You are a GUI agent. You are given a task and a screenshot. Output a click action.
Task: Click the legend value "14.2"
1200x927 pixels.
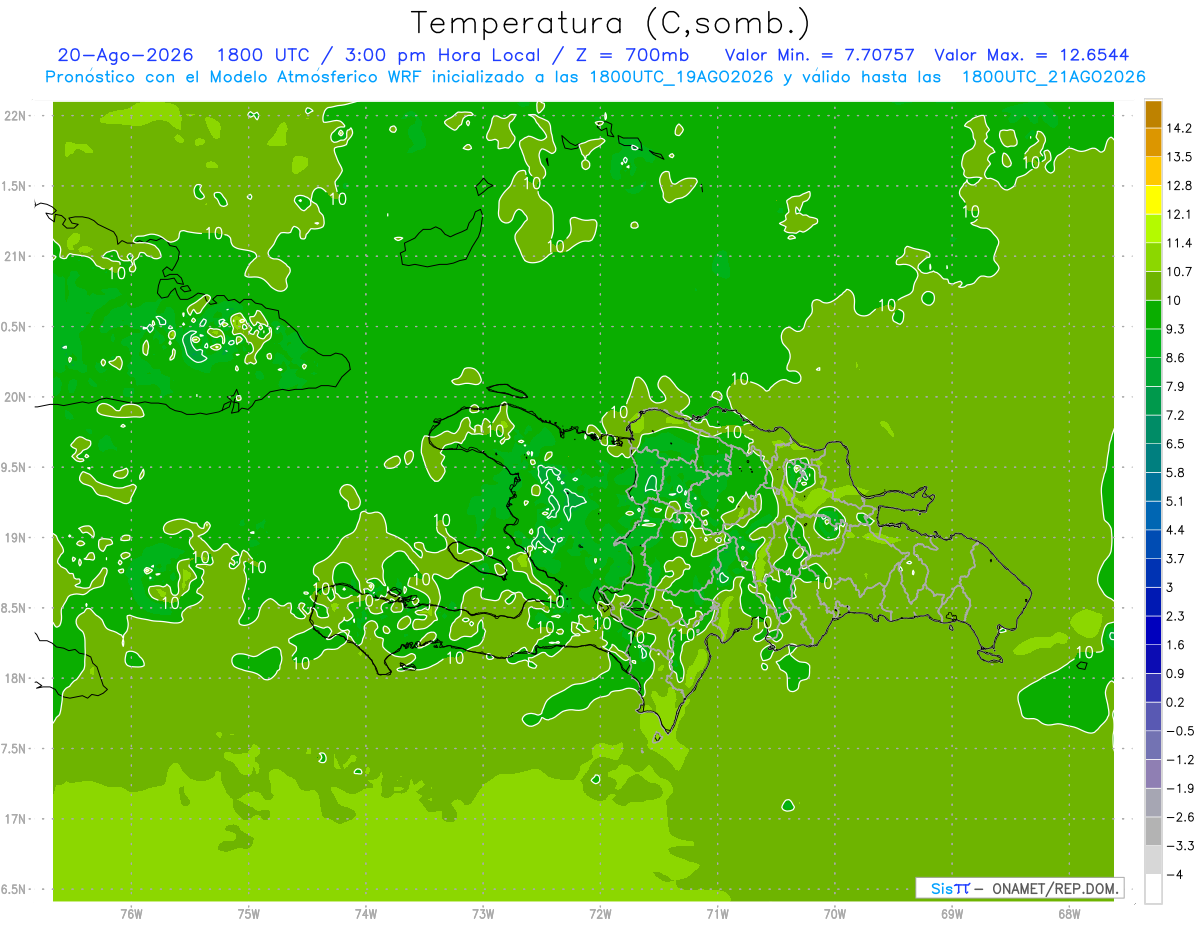point(1180,129)
